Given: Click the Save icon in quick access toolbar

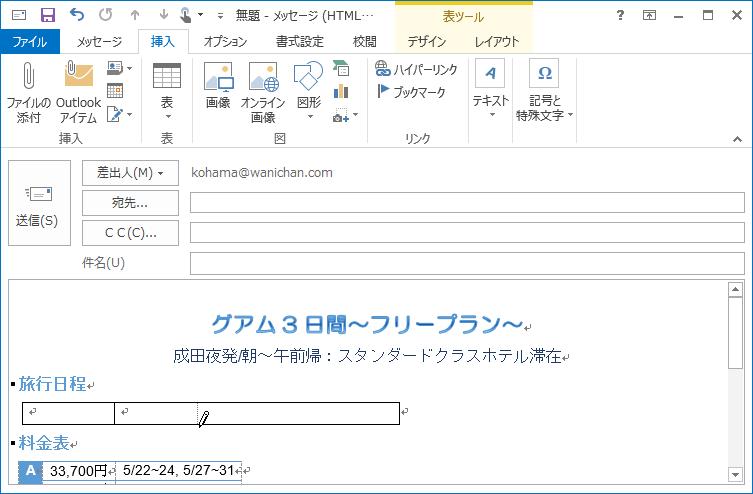Looking at the screenshot, I should click(48, 15).
